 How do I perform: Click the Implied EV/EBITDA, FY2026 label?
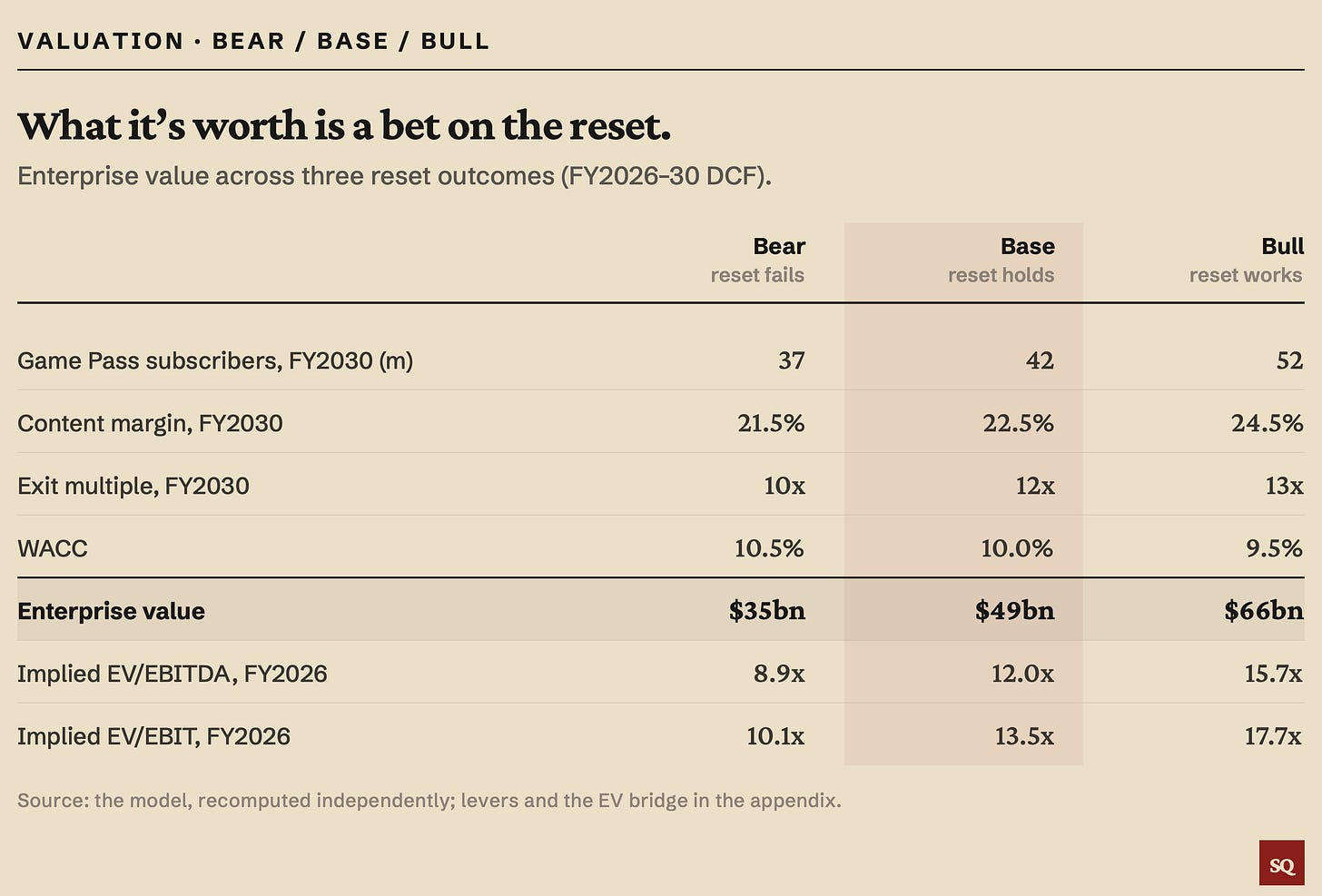173,674
